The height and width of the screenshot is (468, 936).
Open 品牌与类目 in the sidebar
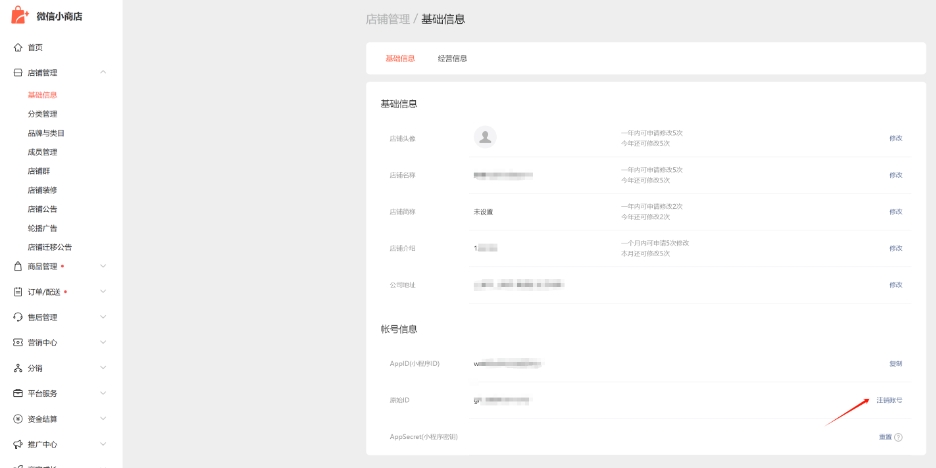tap(46, 133)
